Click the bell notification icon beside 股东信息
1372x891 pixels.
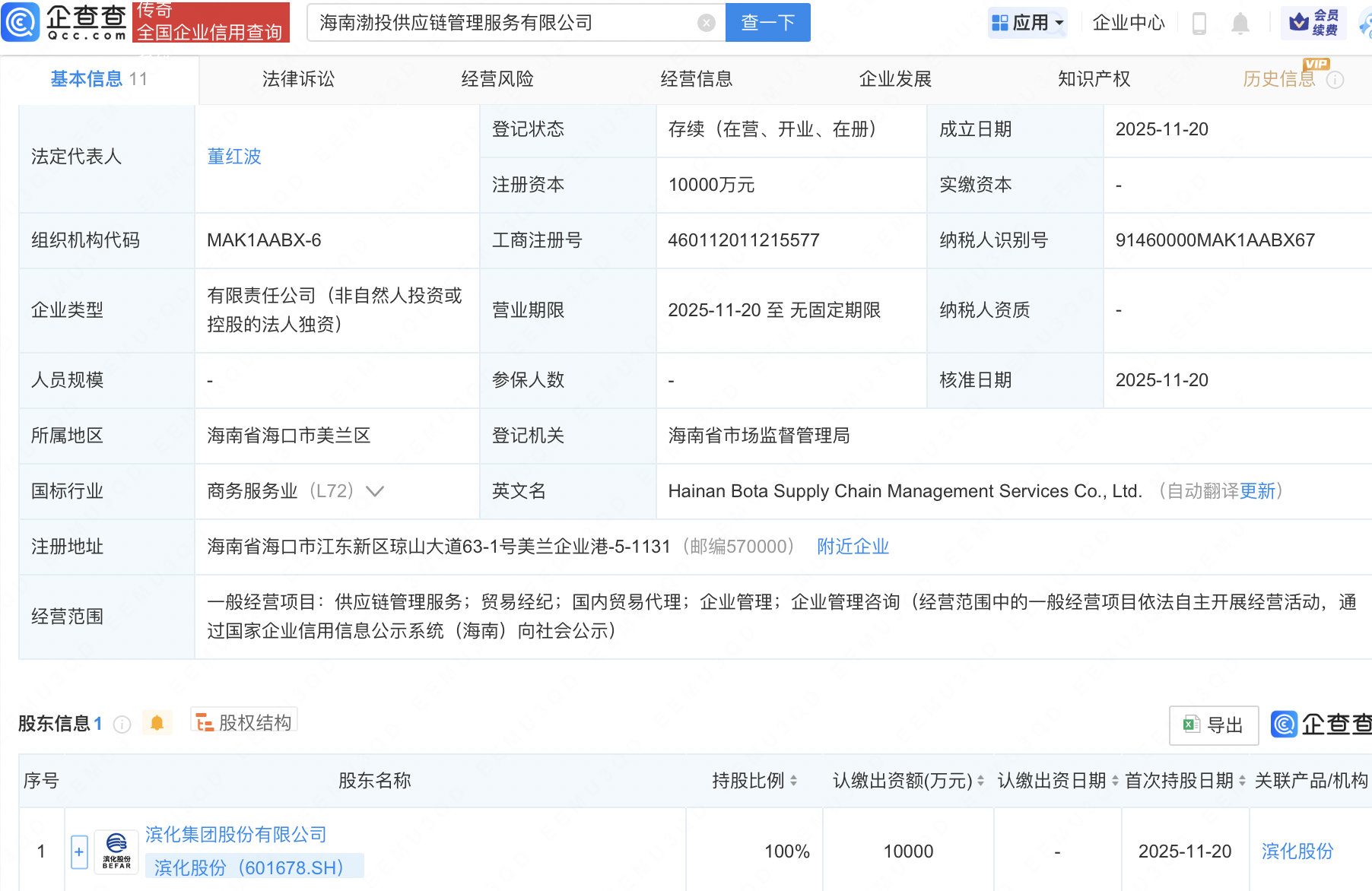(157, 723)
